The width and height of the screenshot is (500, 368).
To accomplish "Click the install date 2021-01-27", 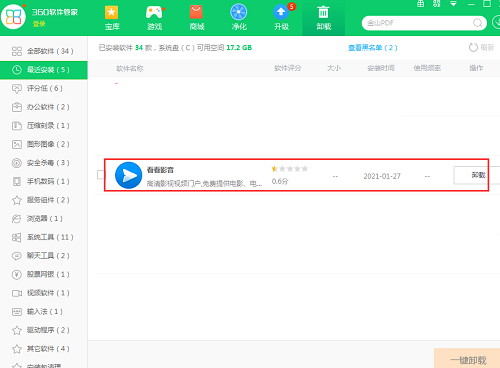I will pyautogui.click(x=382, y=176).
